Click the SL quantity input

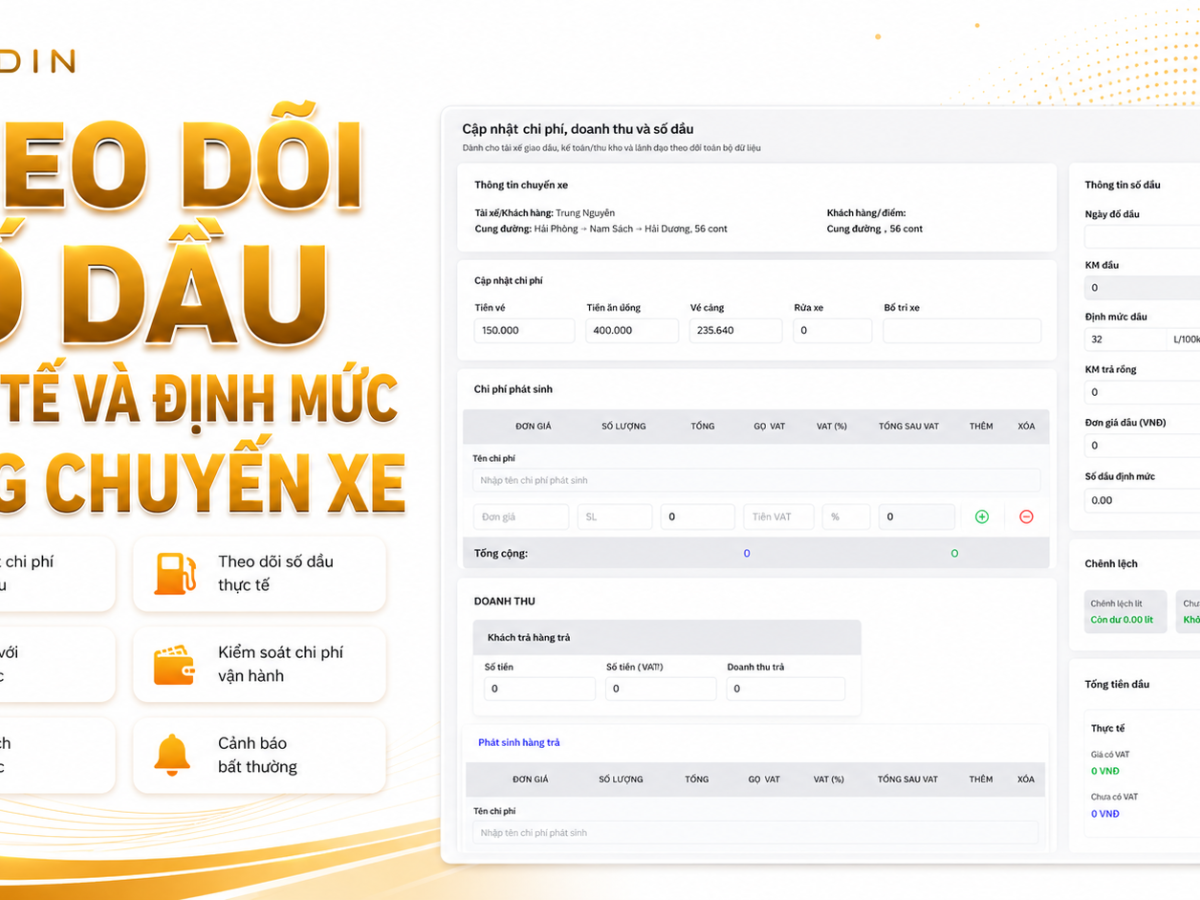(614, 517)
